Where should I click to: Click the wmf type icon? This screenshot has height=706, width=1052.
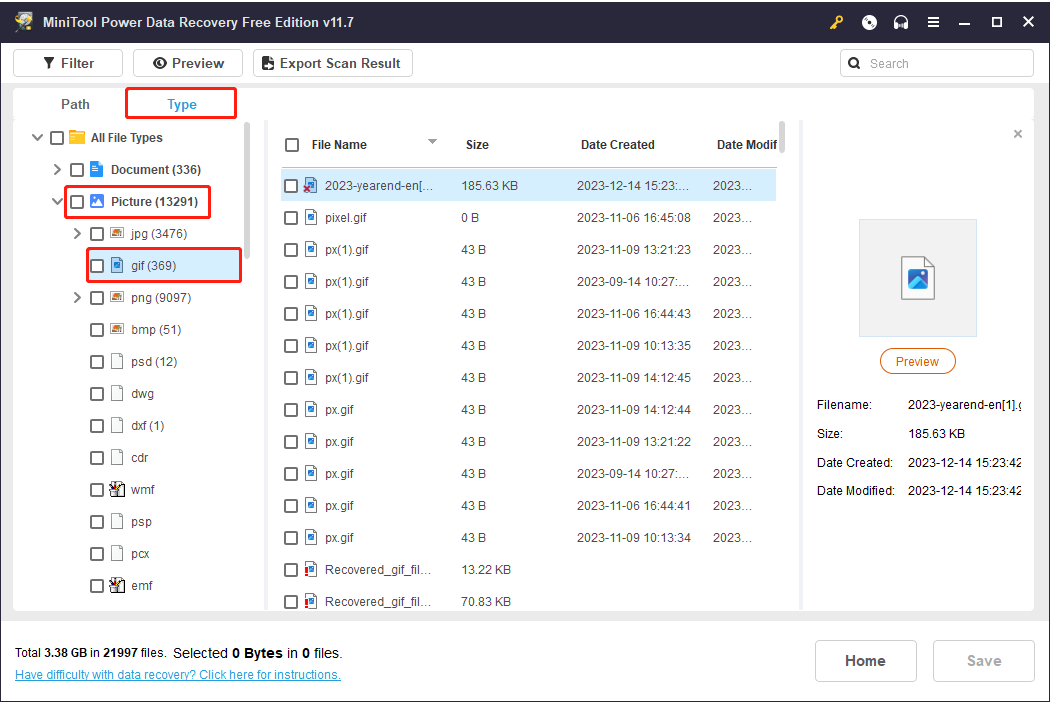[x=117, y=489]
